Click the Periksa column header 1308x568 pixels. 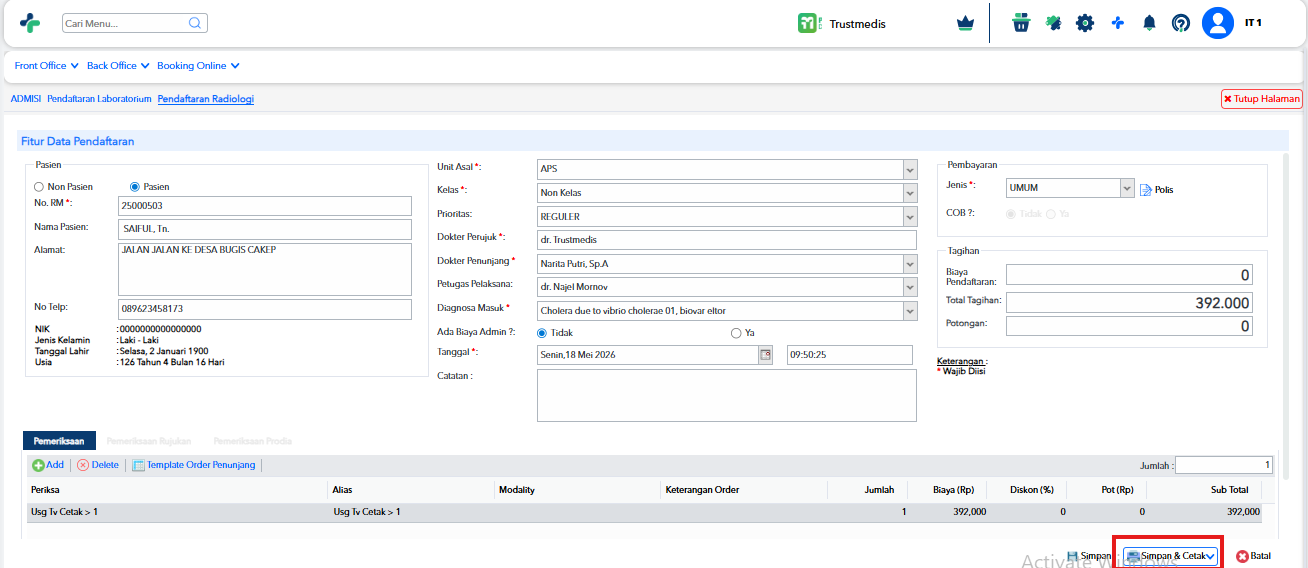[x=178, y=490]
